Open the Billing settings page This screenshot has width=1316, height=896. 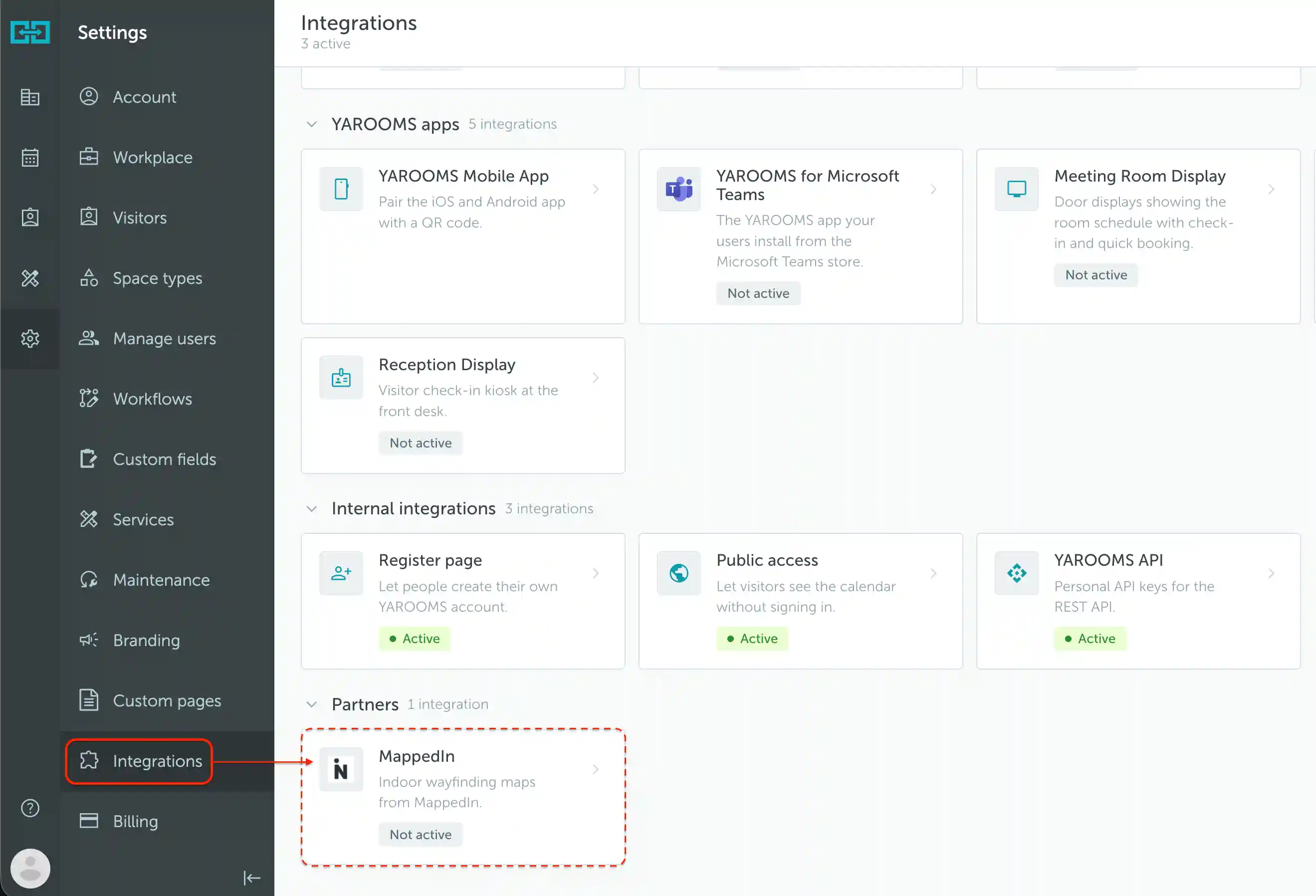pos(167,821)
